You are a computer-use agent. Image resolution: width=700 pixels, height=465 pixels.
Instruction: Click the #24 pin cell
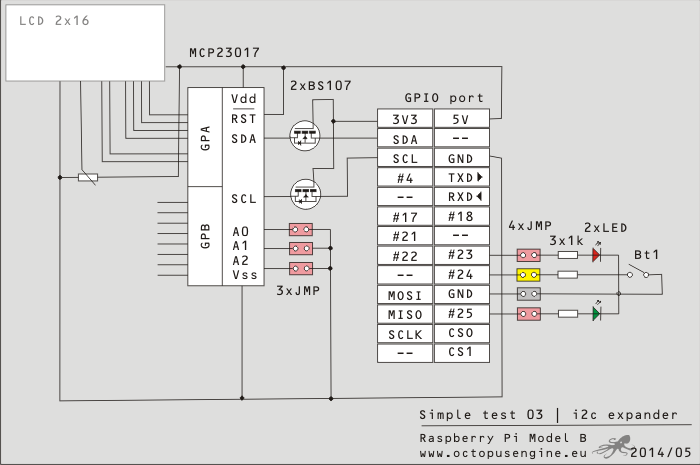click(x=462, y=274)
